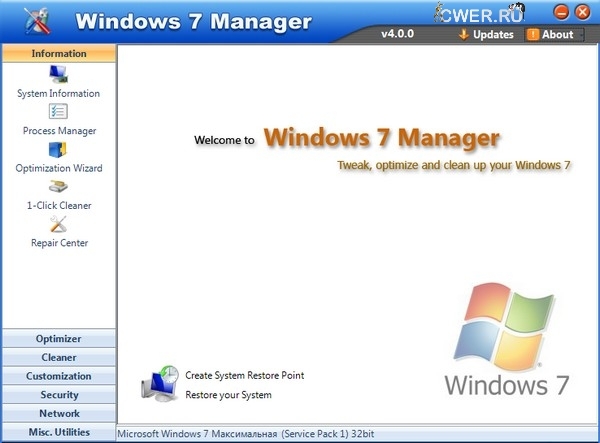Viewport: 600px width, 443px height.
Task: Switch to the Security panel
Action: point(58,395)
